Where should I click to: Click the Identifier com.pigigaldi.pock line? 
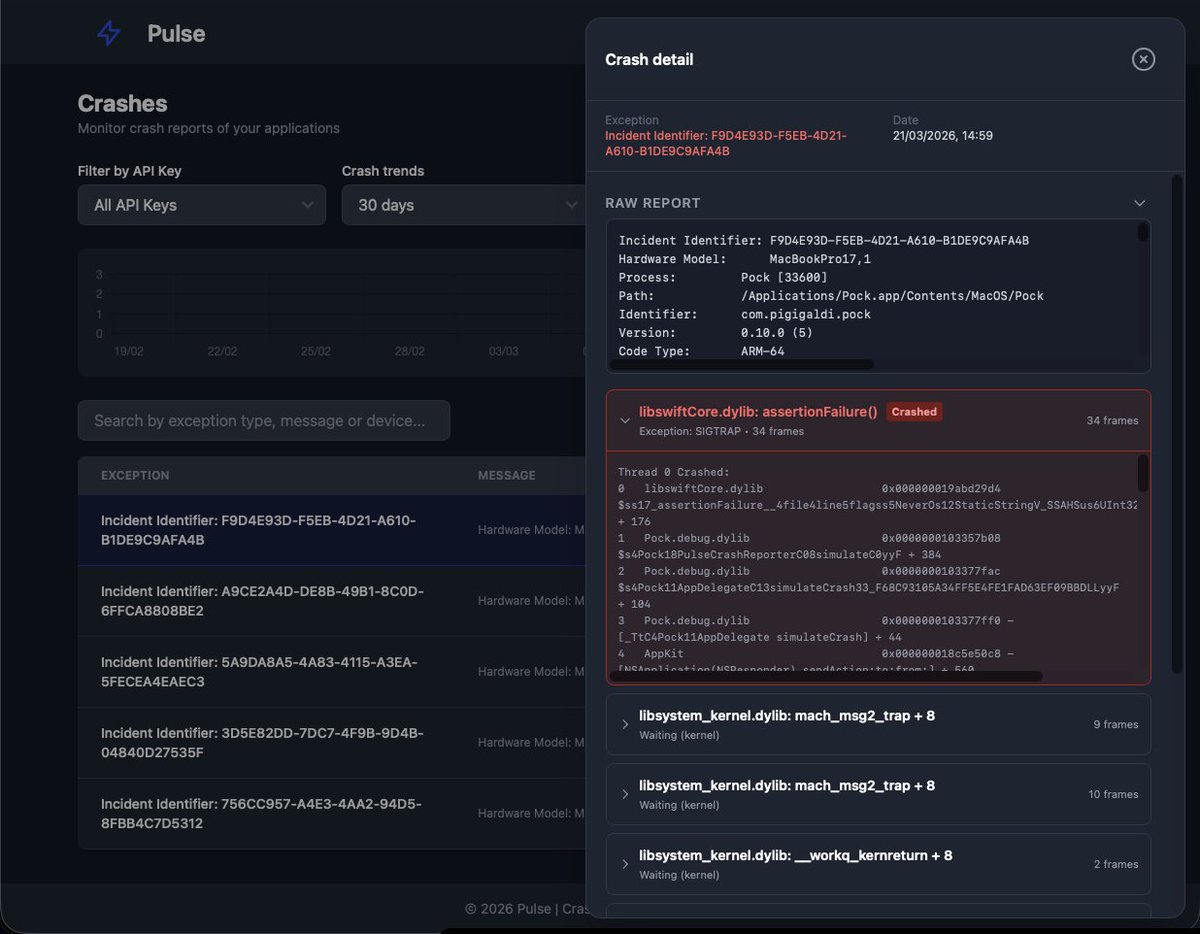pyautogui.click(x=745, y=314)
